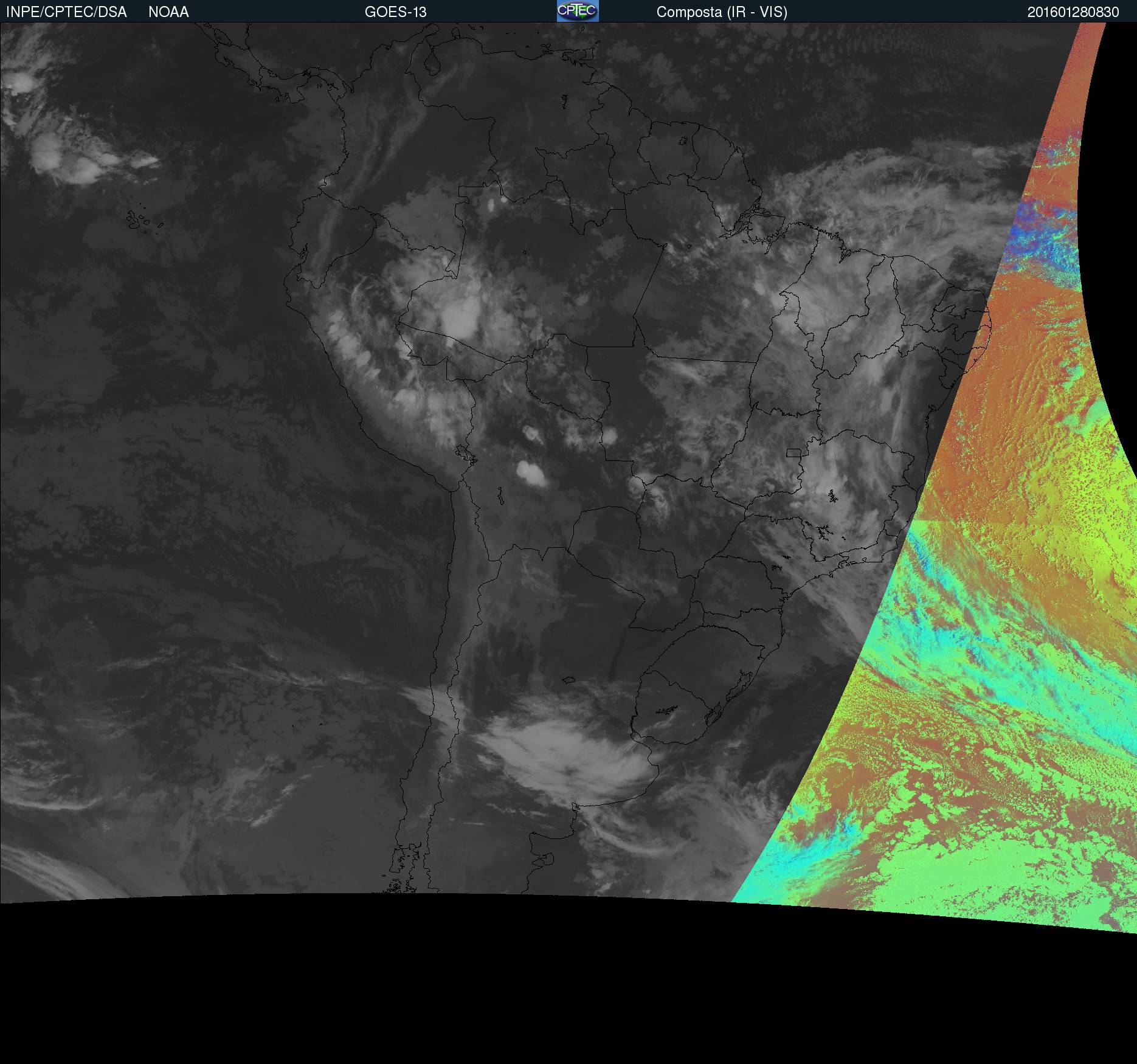Viewport: 1137px width, 1064px height.
Task: Click the Distrito Federal rectangle in Brazil
Action: click(x=793, y=452)
